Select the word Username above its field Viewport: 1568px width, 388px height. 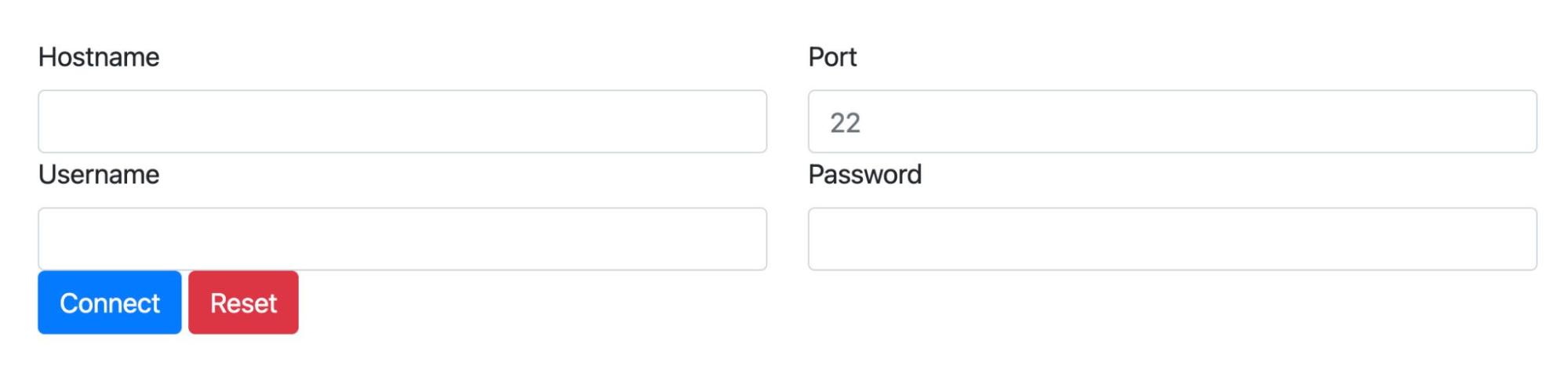(x=99, y=175)
